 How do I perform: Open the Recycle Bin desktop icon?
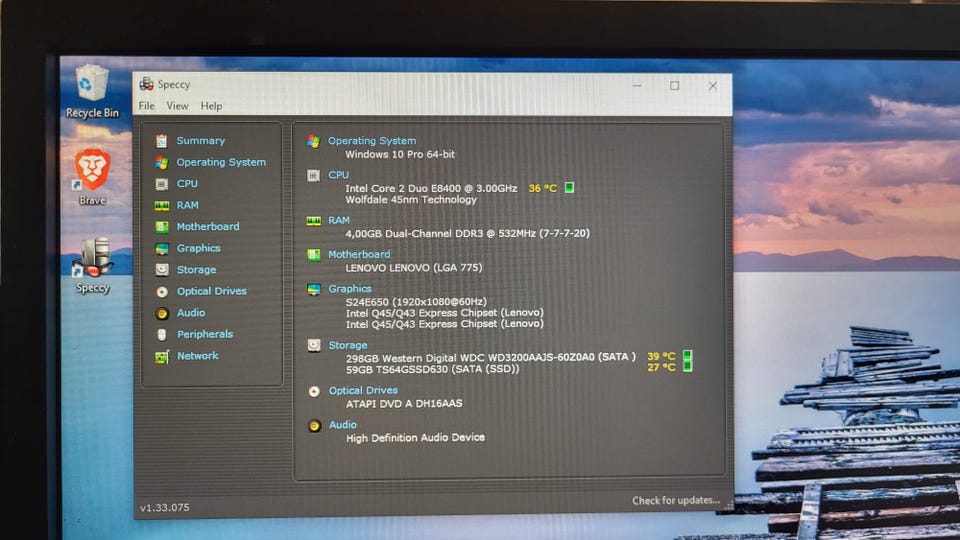click(92, 91)
